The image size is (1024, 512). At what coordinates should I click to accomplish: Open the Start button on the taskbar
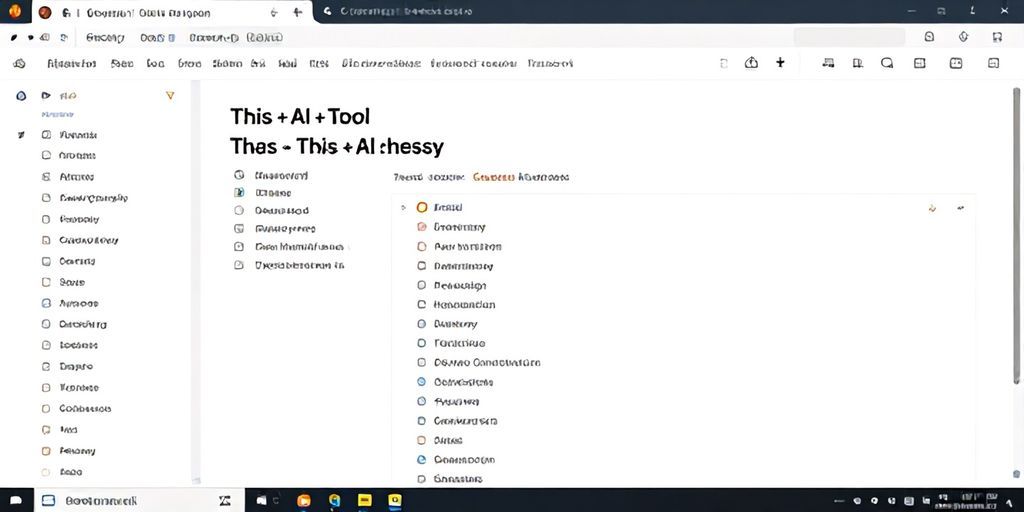click(16, 501)
